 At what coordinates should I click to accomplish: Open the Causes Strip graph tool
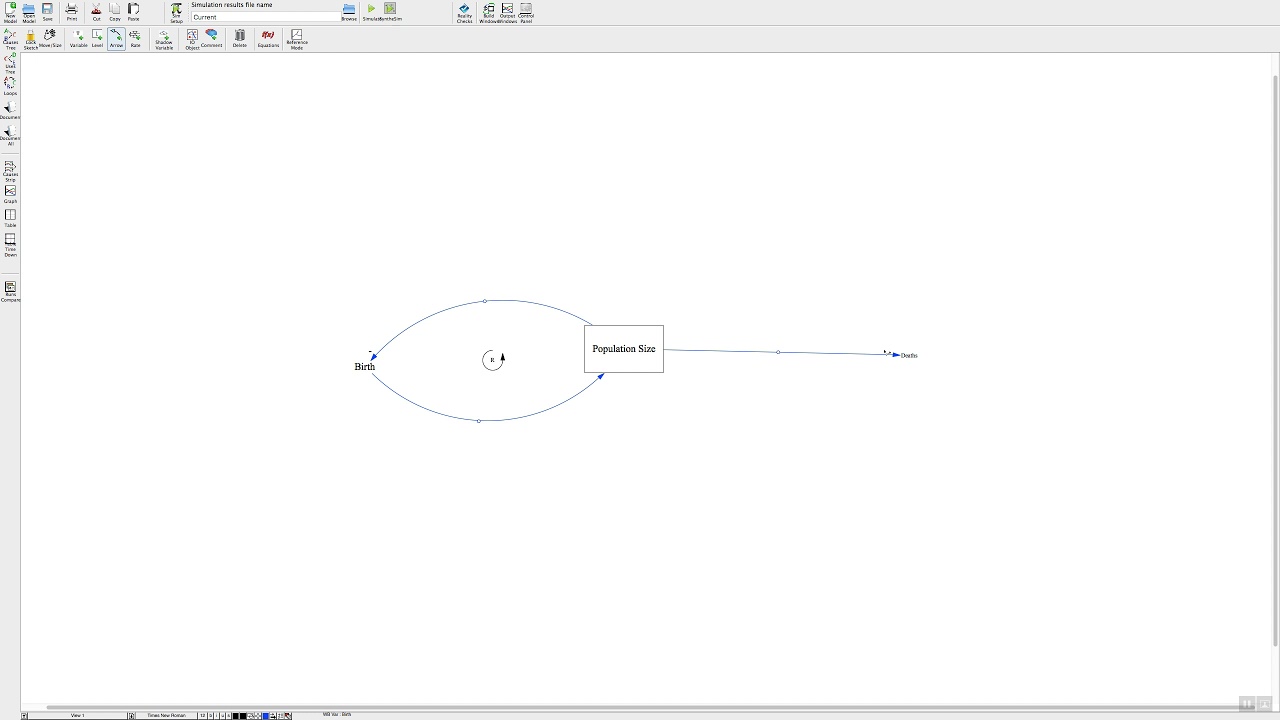point(10,171)
